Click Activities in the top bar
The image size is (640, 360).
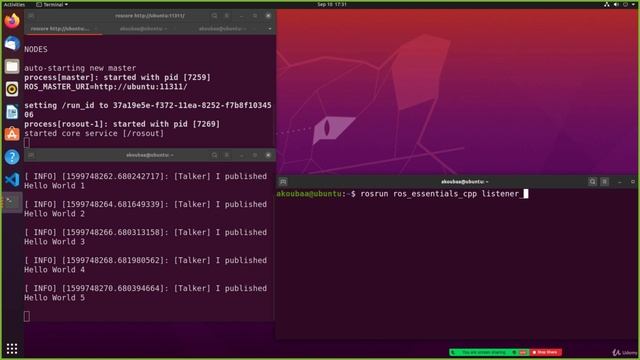14,4
